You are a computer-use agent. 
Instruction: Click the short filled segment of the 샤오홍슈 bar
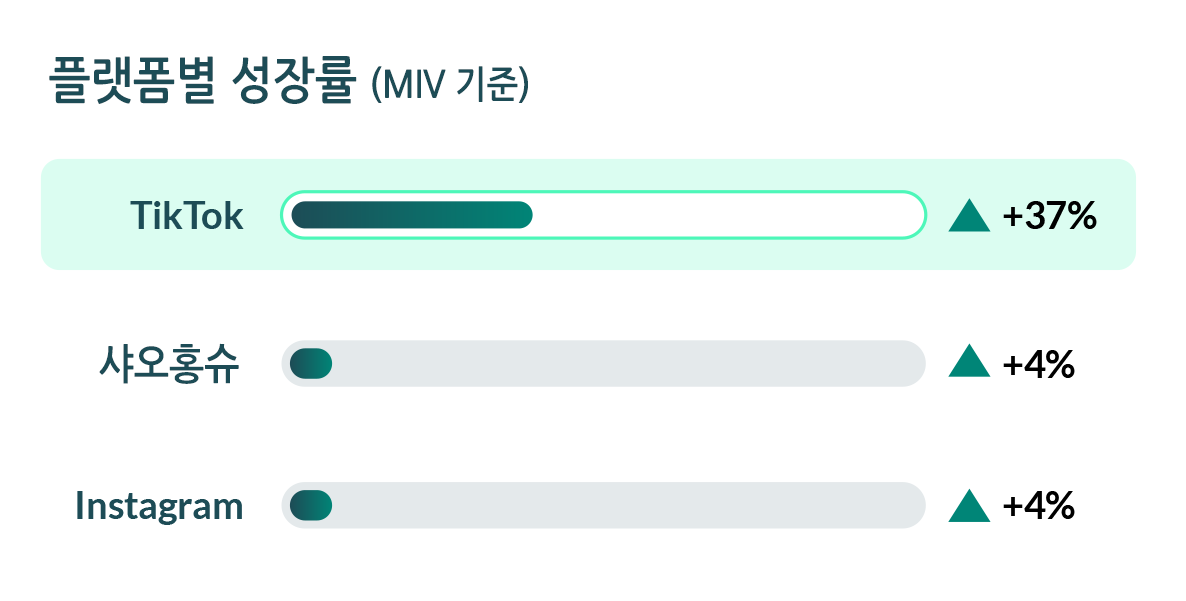point(310,364)
